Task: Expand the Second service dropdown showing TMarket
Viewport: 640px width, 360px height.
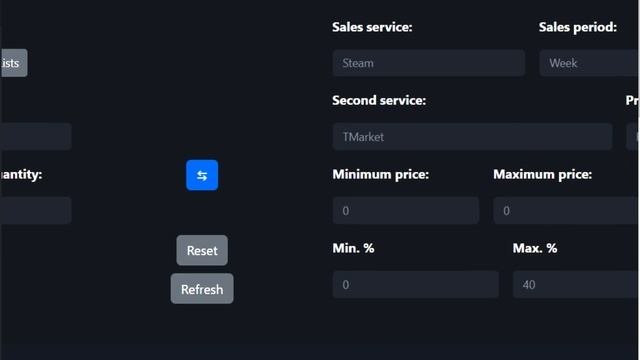Action: pos(472,137)
